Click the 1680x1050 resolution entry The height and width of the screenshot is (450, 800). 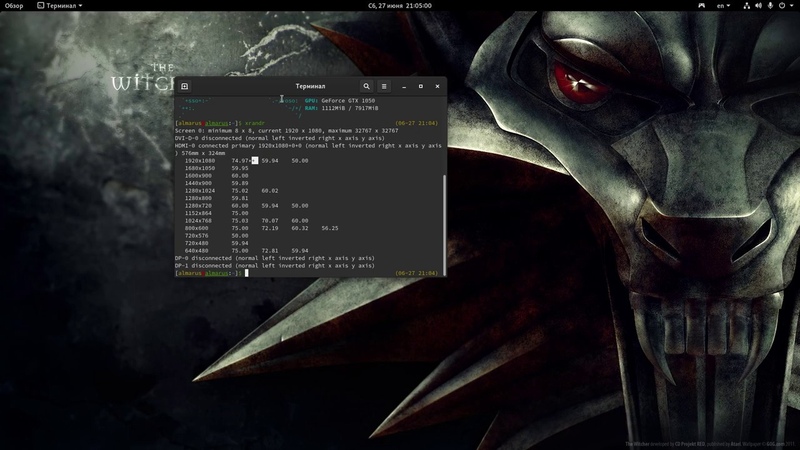coord(199,168)
